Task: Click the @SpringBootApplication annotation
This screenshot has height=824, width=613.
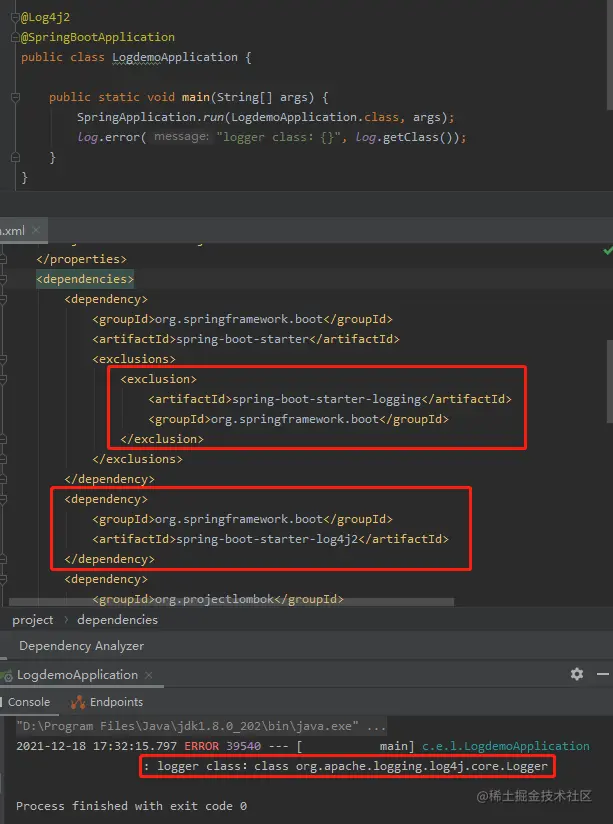Action: tap(98, 37)
